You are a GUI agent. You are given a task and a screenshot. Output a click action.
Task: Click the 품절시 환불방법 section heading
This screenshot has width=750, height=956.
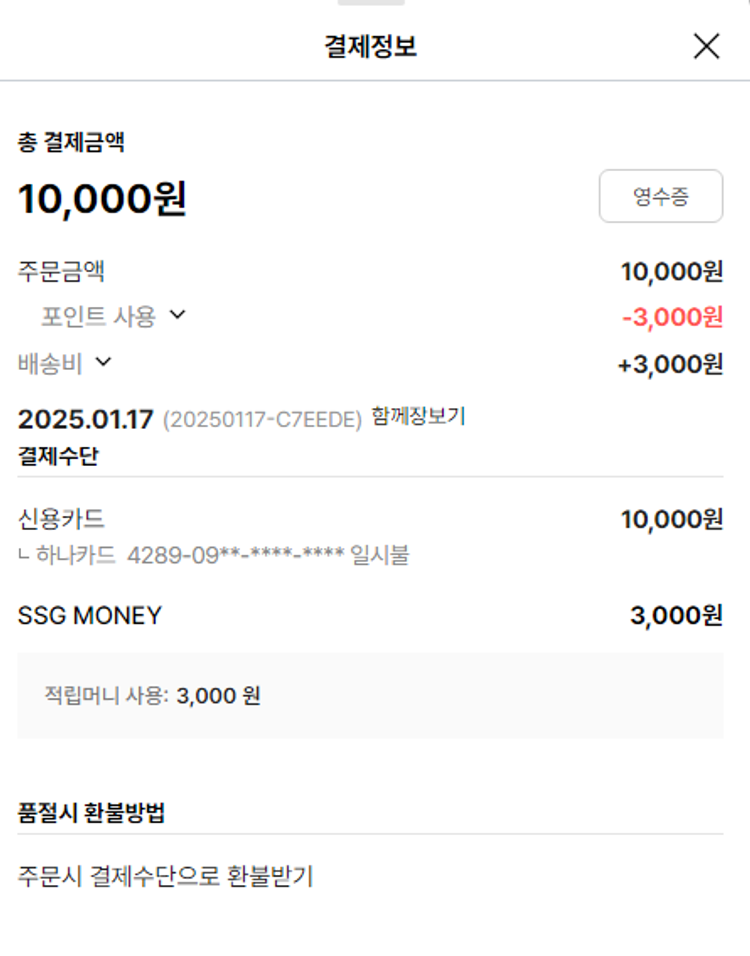coord(91,812)
